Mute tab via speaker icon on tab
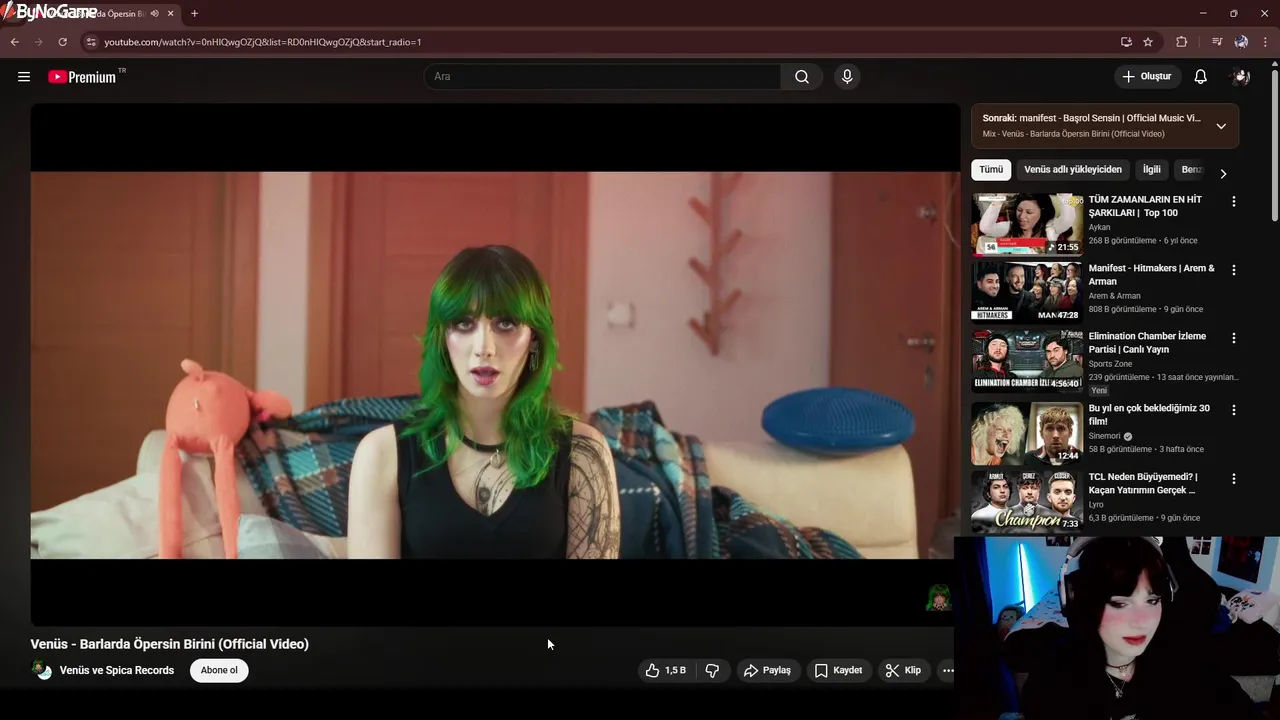This screenshot has height=720, width=1280. pos(154,14)
